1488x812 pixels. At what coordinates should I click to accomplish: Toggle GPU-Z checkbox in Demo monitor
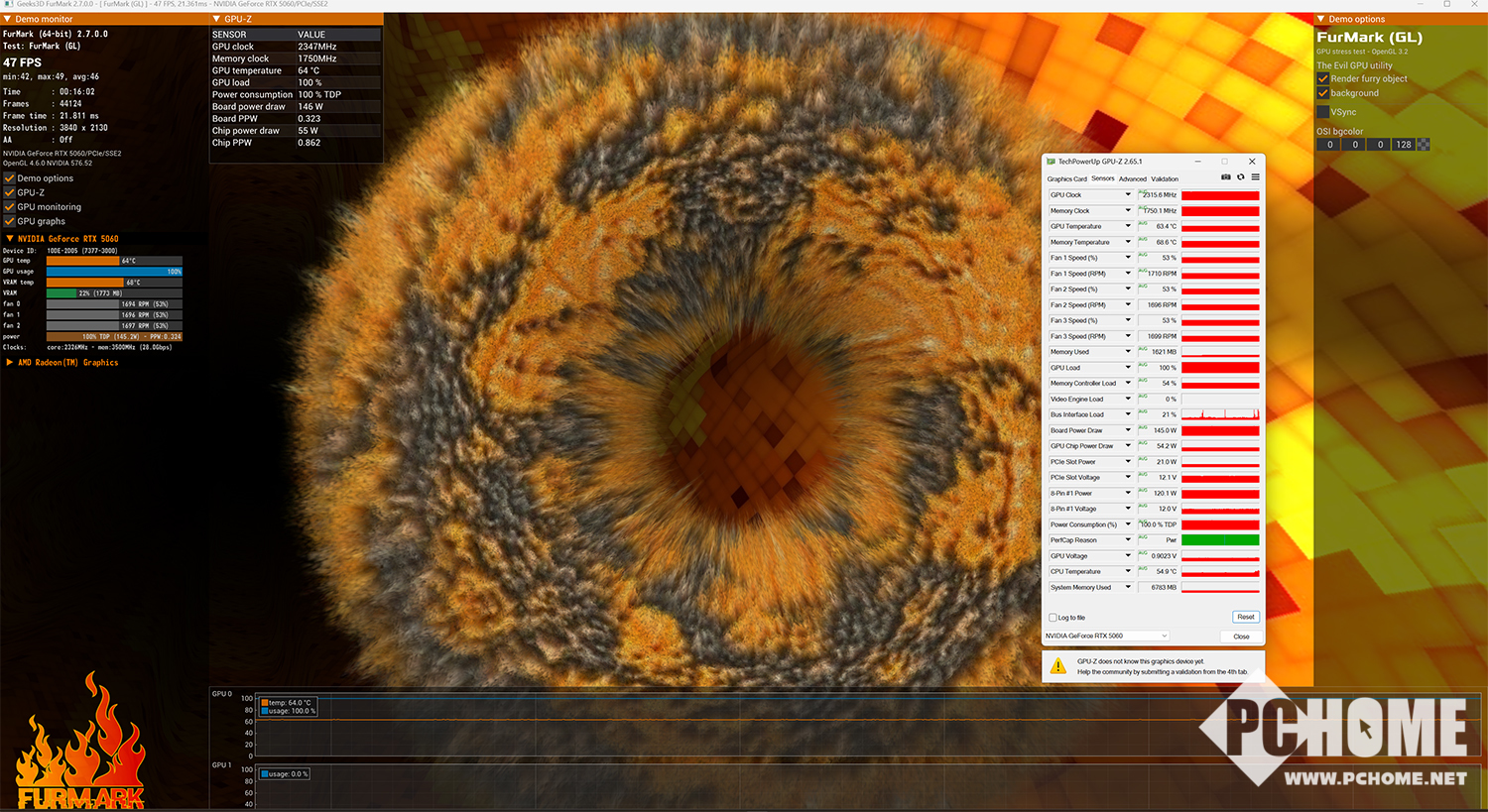click(x=9, y=192)
